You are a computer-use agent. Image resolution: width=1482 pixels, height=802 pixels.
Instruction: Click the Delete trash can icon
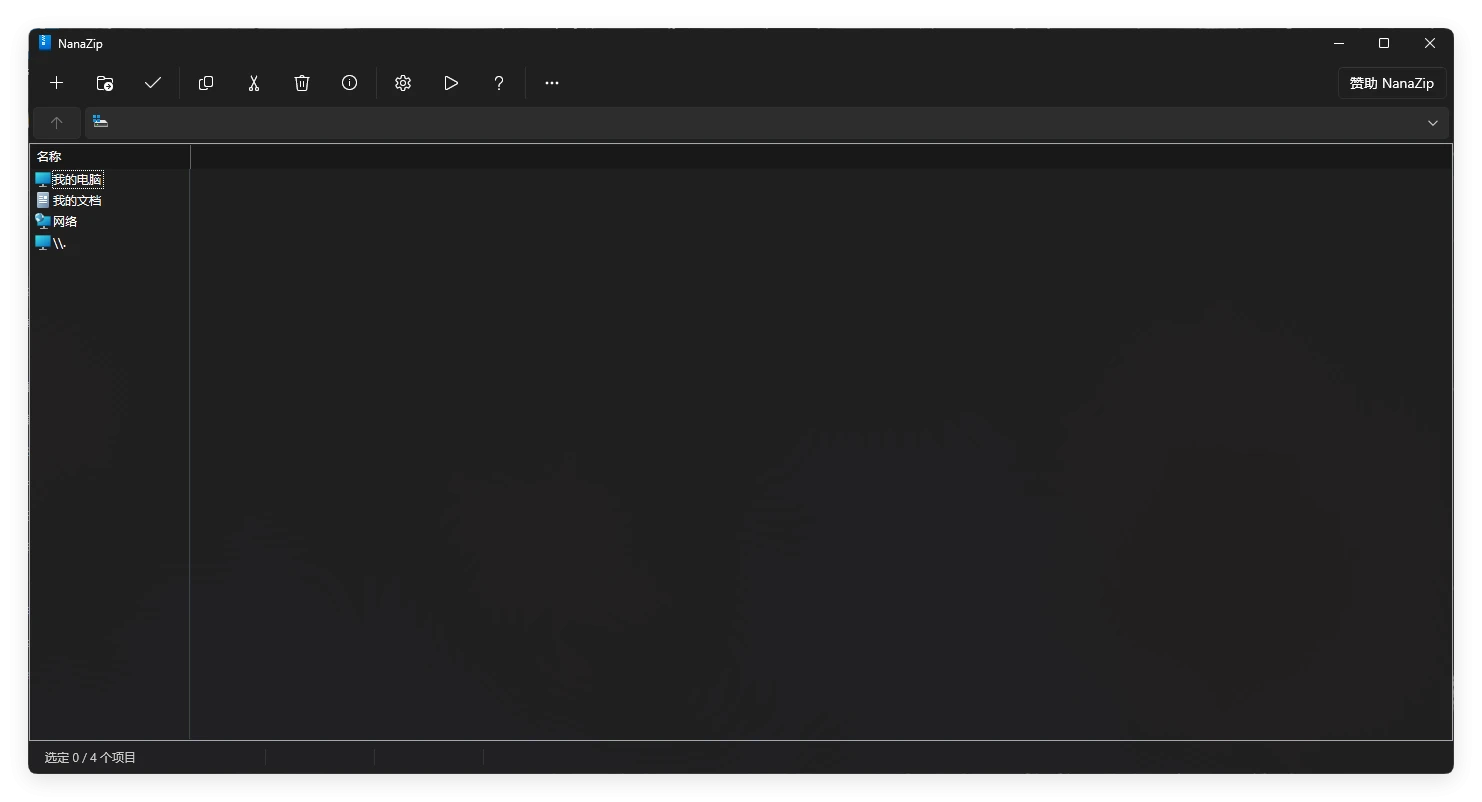tap(302, 83)
